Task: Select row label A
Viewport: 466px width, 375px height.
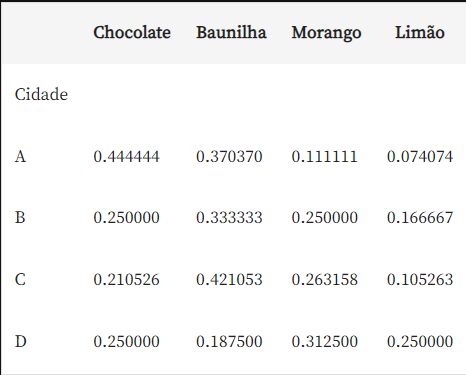Action: 20,157
